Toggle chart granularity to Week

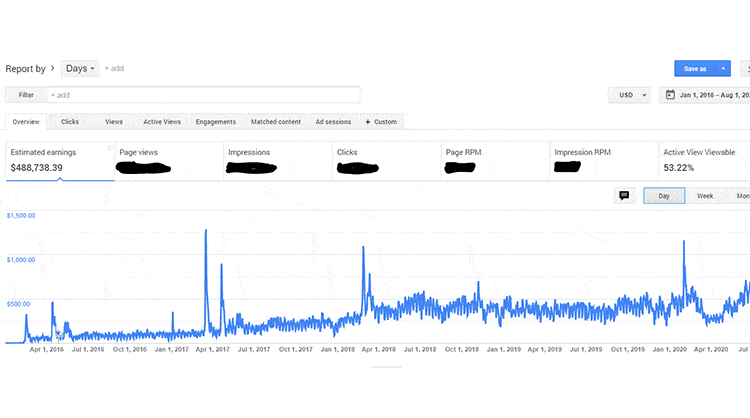coord(704,196)
